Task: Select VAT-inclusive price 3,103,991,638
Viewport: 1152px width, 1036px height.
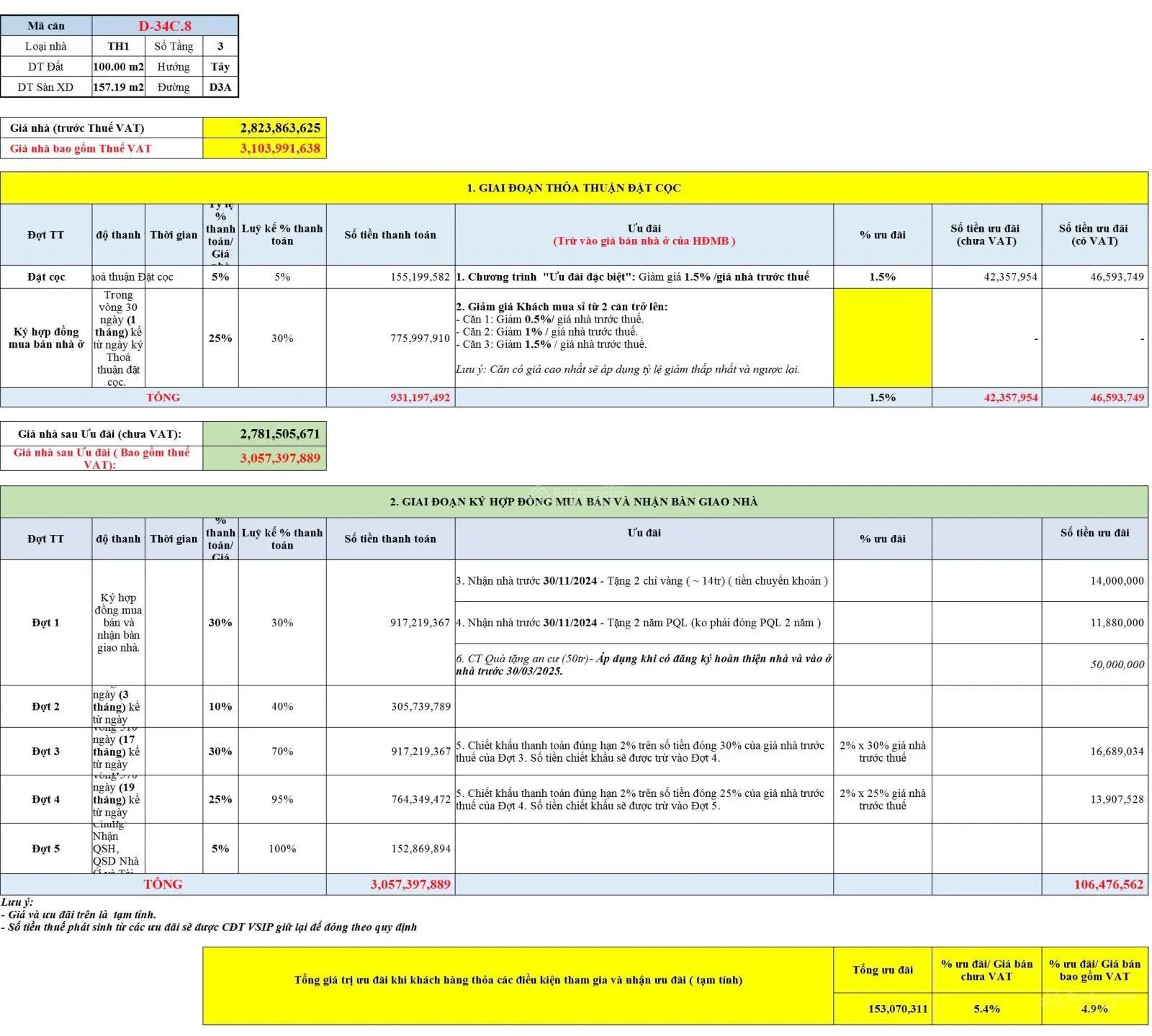Action: pyautogui.click(x=264, y=148)
